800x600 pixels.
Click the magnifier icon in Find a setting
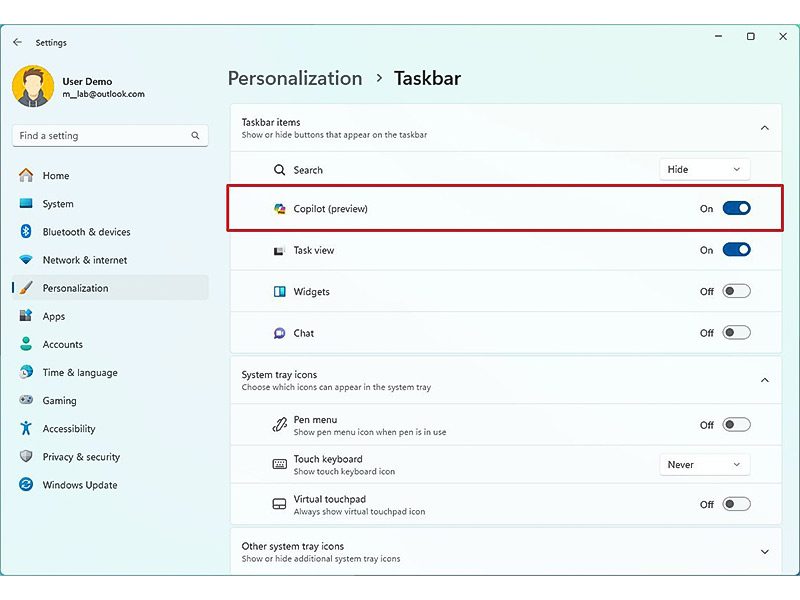tap(195, 136)
